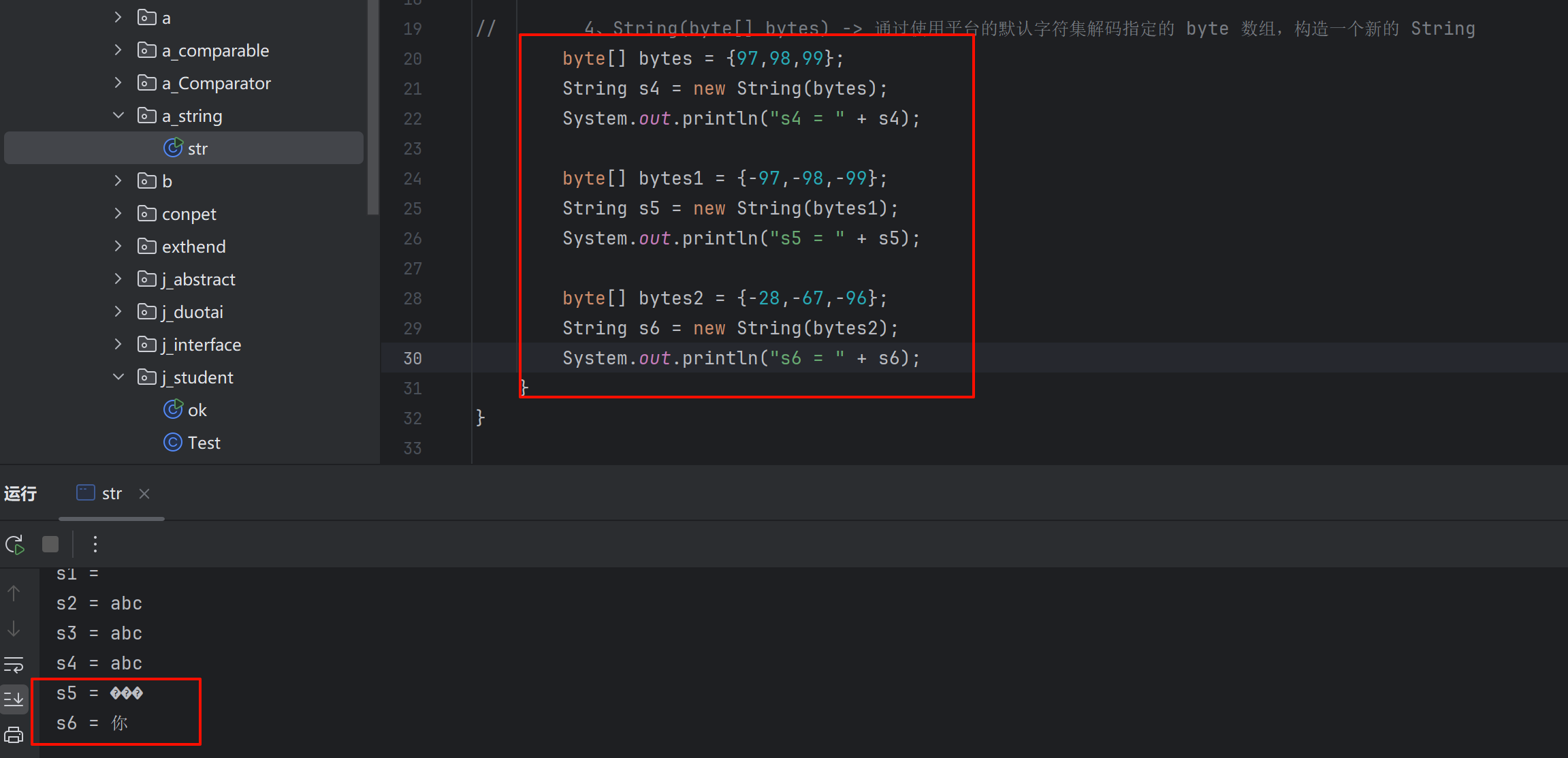
Task: Click the print console output icon
Action: pos(14,735)
